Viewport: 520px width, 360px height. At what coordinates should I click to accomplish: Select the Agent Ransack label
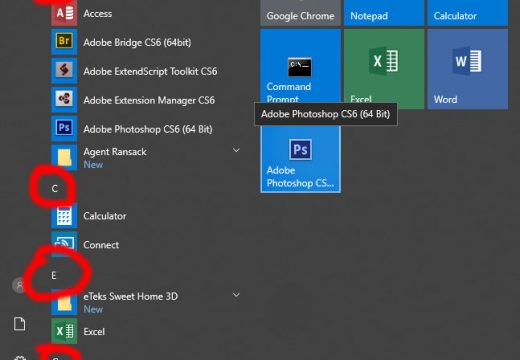(115, 152)
